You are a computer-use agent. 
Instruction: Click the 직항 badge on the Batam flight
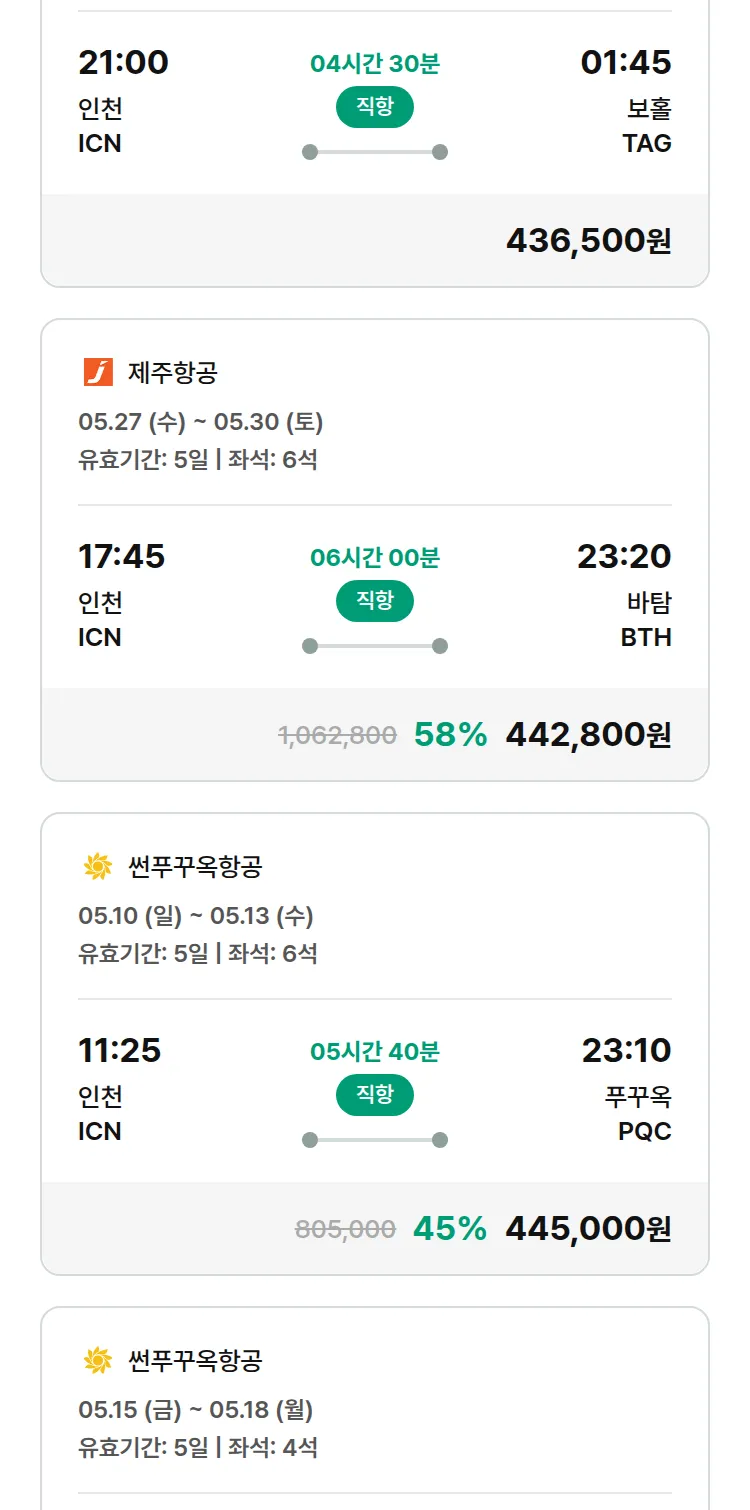(x=375, y=601)
